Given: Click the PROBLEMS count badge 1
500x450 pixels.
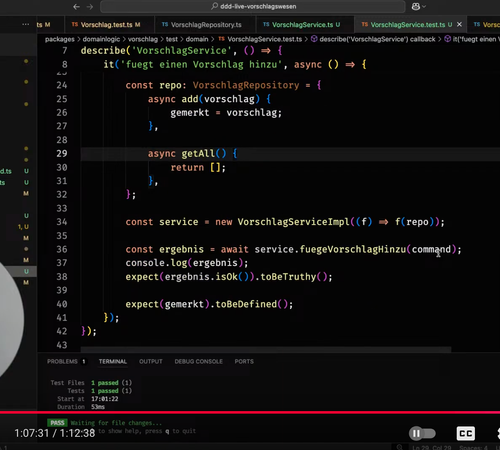Looking at the screenshot, I should coord(84,362).
